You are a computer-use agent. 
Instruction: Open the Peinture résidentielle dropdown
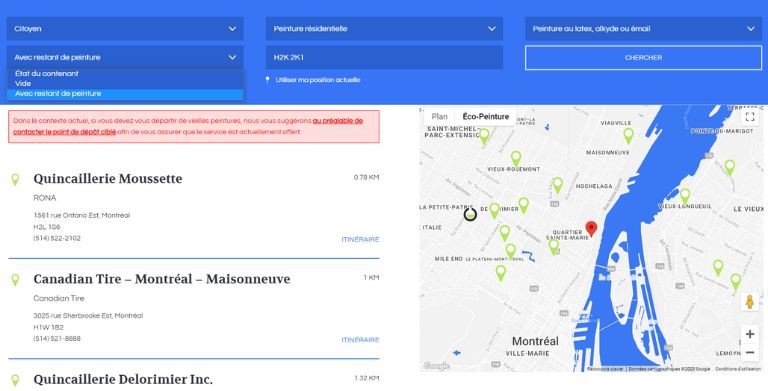[x=384, y=29]
